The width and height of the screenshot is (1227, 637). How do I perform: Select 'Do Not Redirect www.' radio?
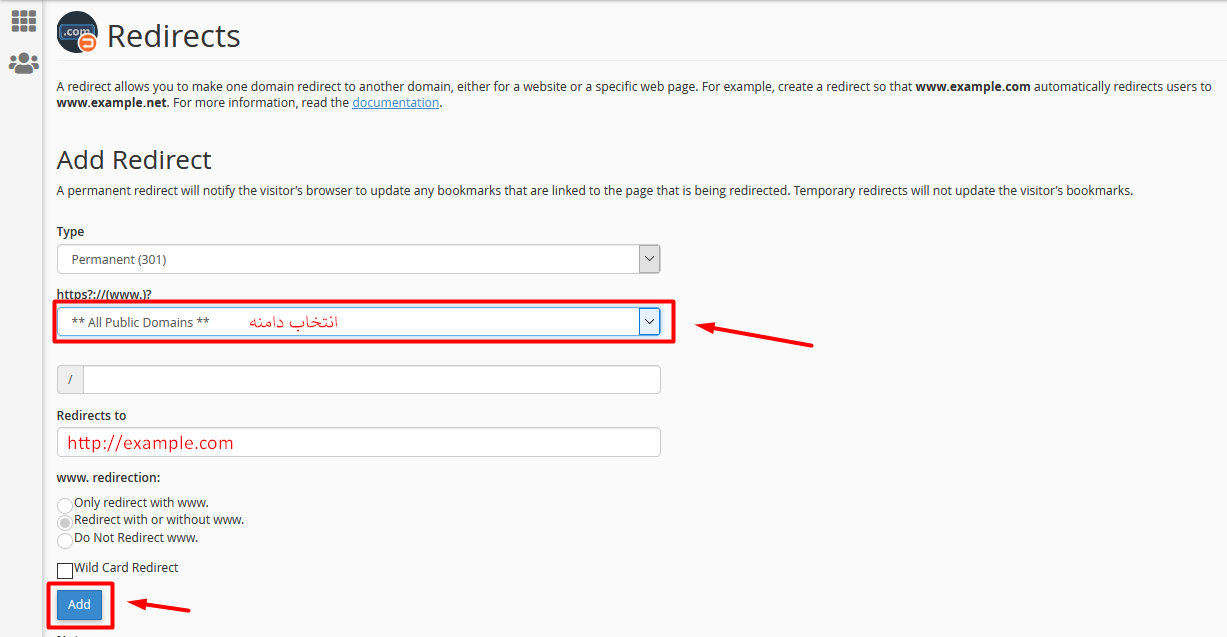[65, 540]
